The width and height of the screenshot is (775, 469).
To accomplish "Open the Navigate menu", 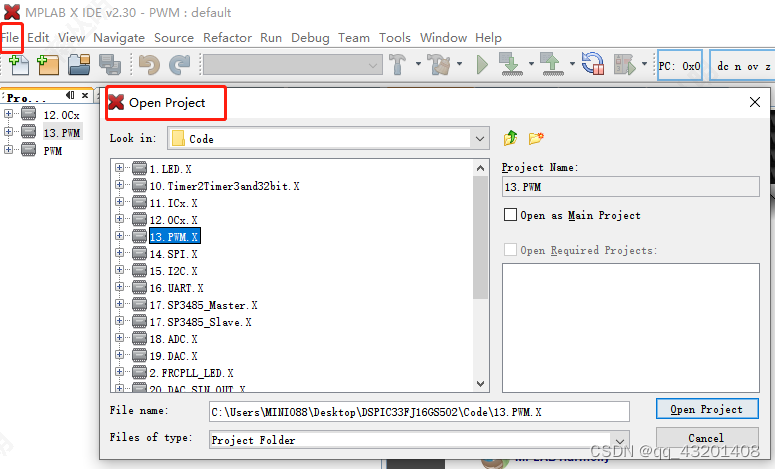I will (x=119, y=38).
